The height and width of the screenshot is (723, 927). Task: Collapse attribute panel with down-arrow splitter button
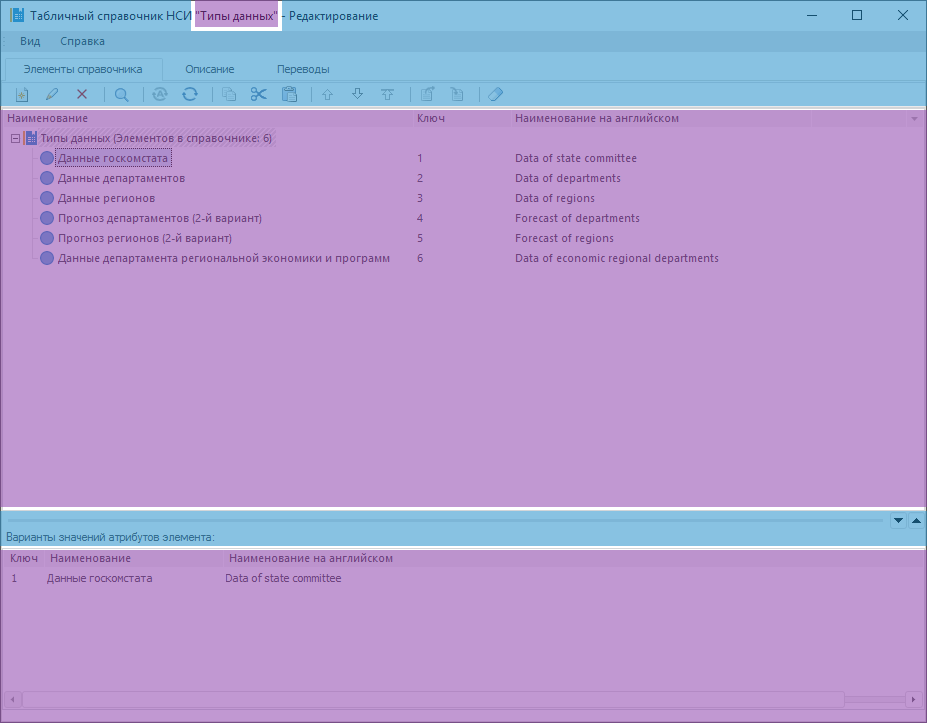tap(897, 520)
